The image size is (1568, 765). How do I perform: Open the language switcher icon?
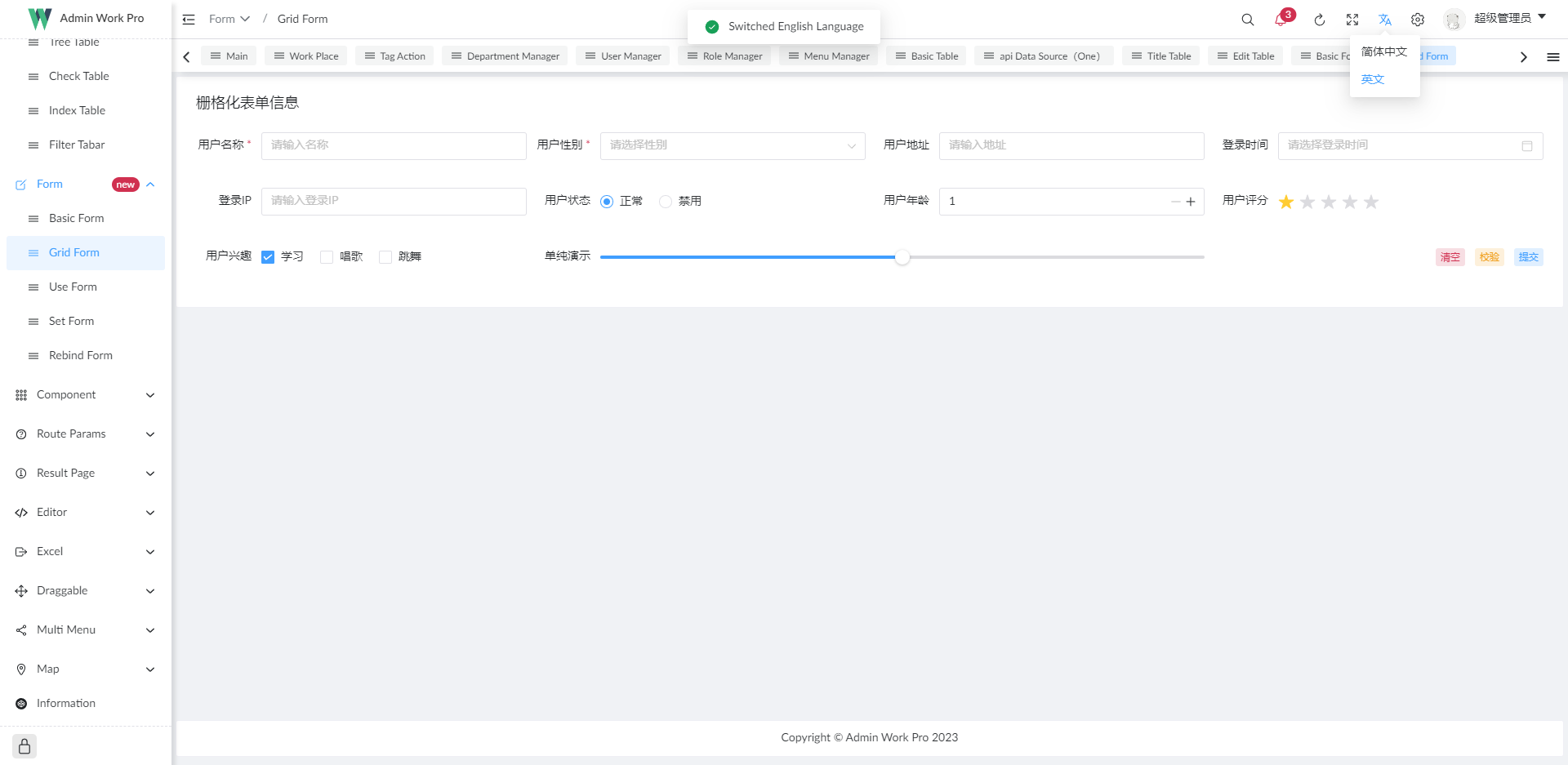click(1385, 19)
